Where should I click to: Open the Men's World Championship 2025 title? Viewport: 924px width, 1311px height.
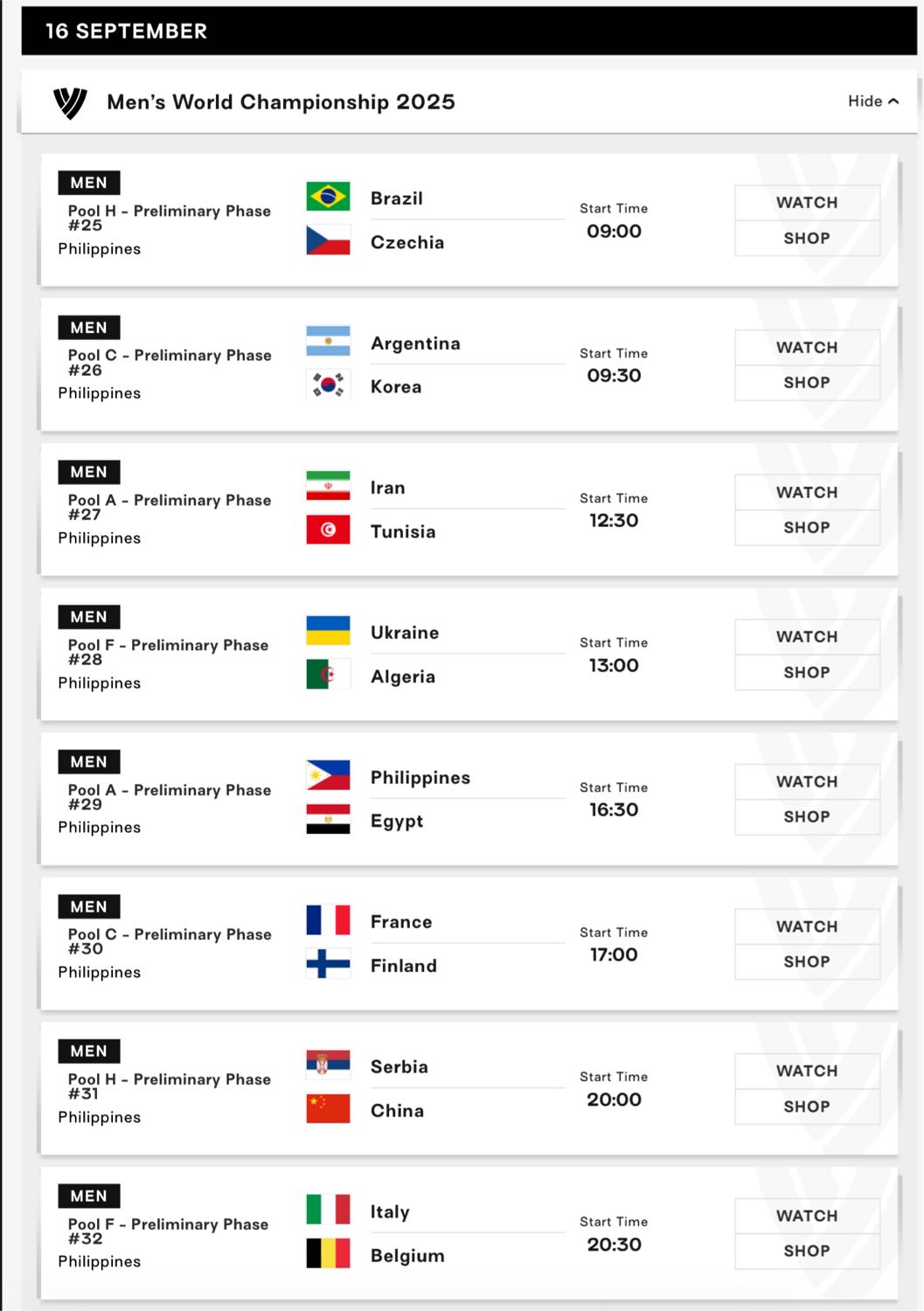click(281, 102)
